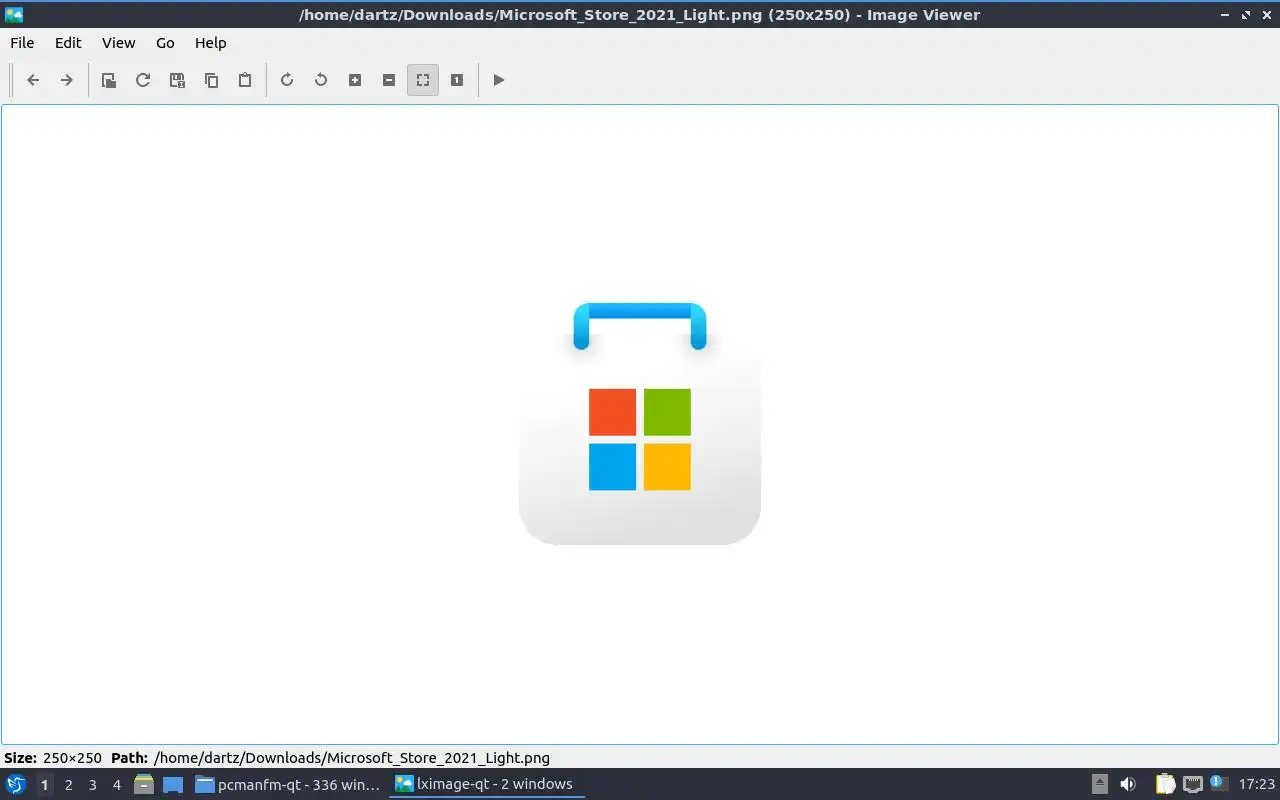Click the 17:23 clock

1257,784
